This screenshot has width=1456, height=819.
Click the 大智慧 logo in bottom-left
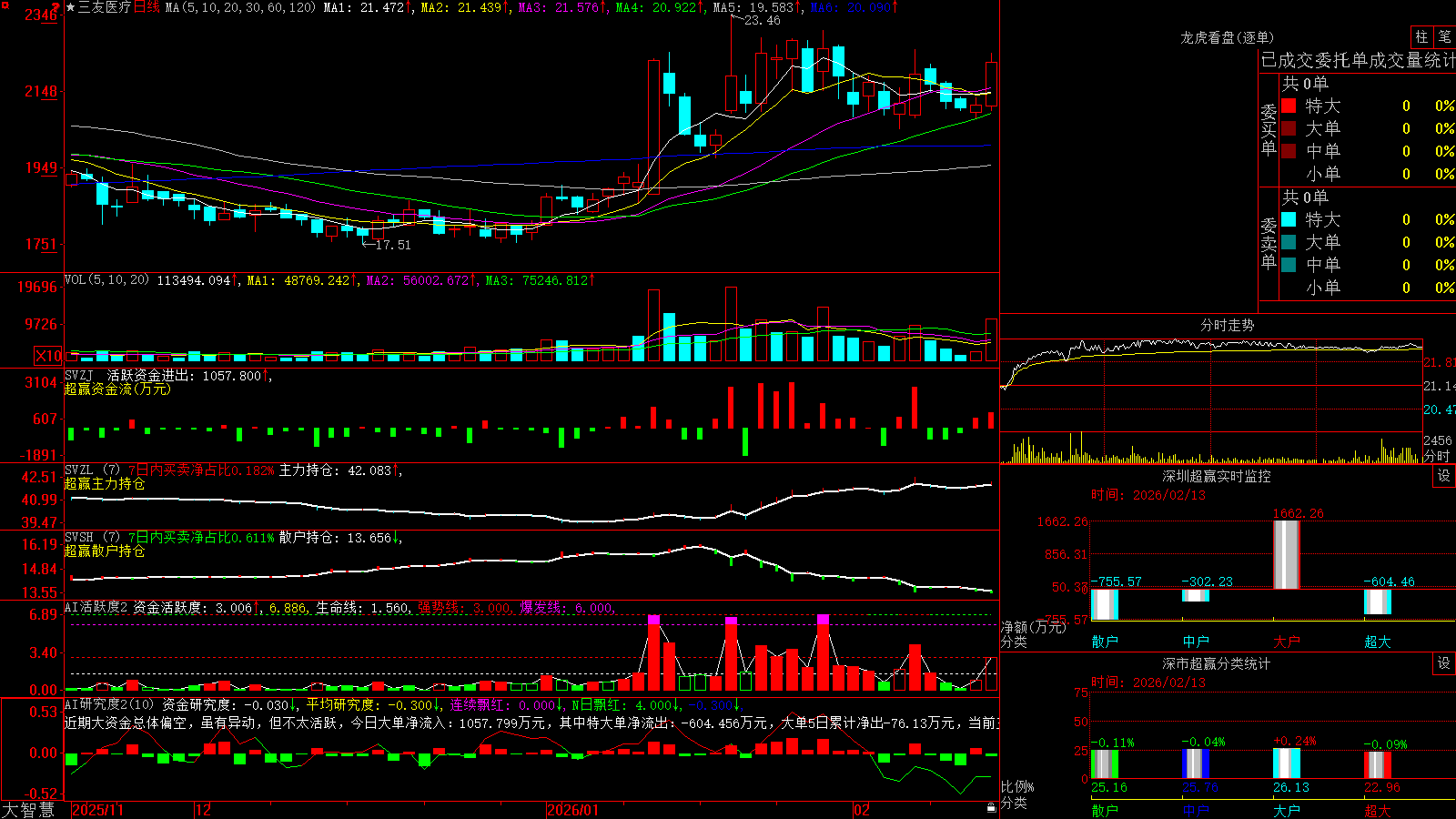coord(28,810)
